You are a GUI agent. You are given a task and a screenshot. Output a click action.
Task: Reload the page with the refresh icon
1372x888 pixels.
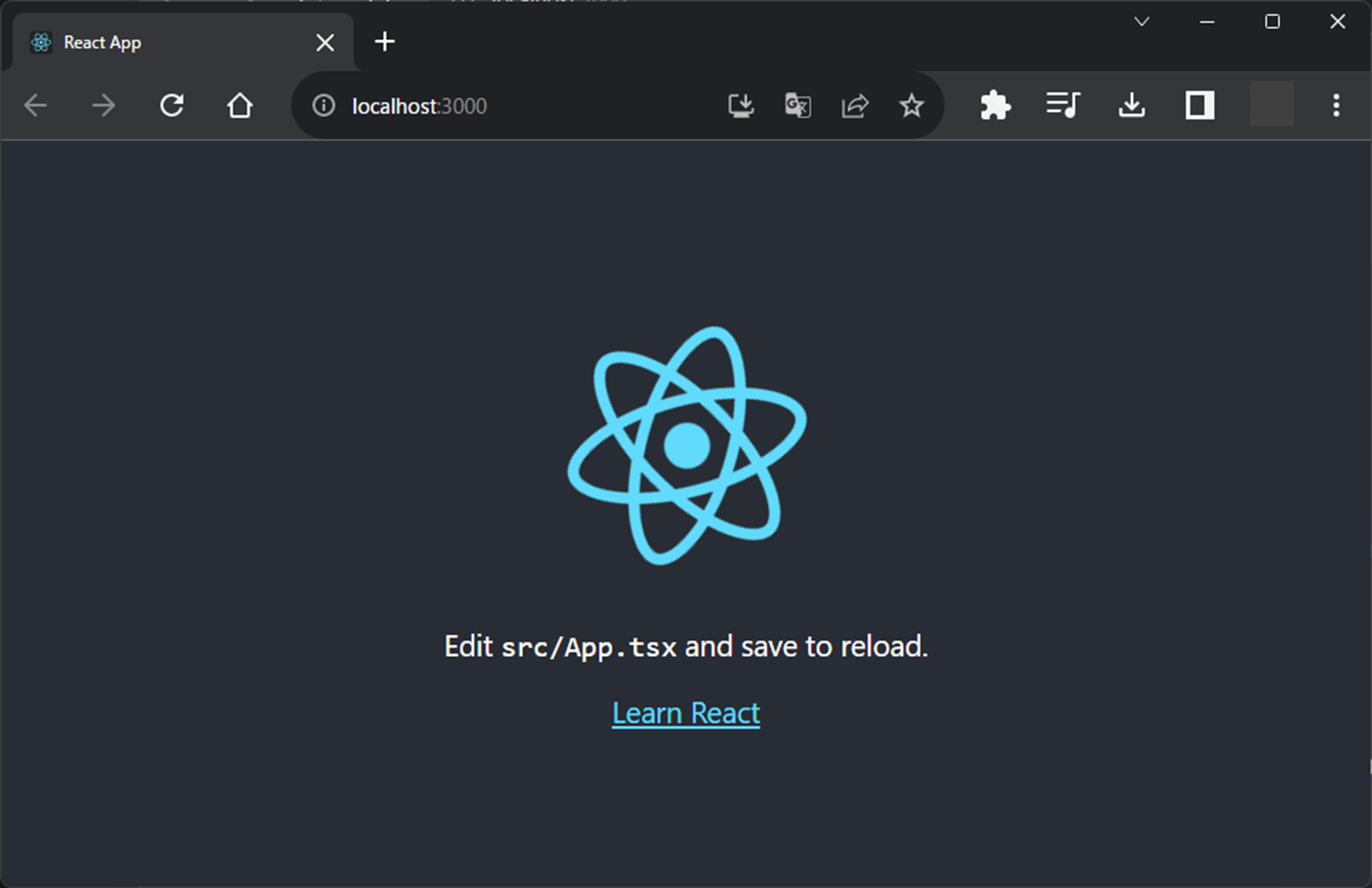point(172,105)
